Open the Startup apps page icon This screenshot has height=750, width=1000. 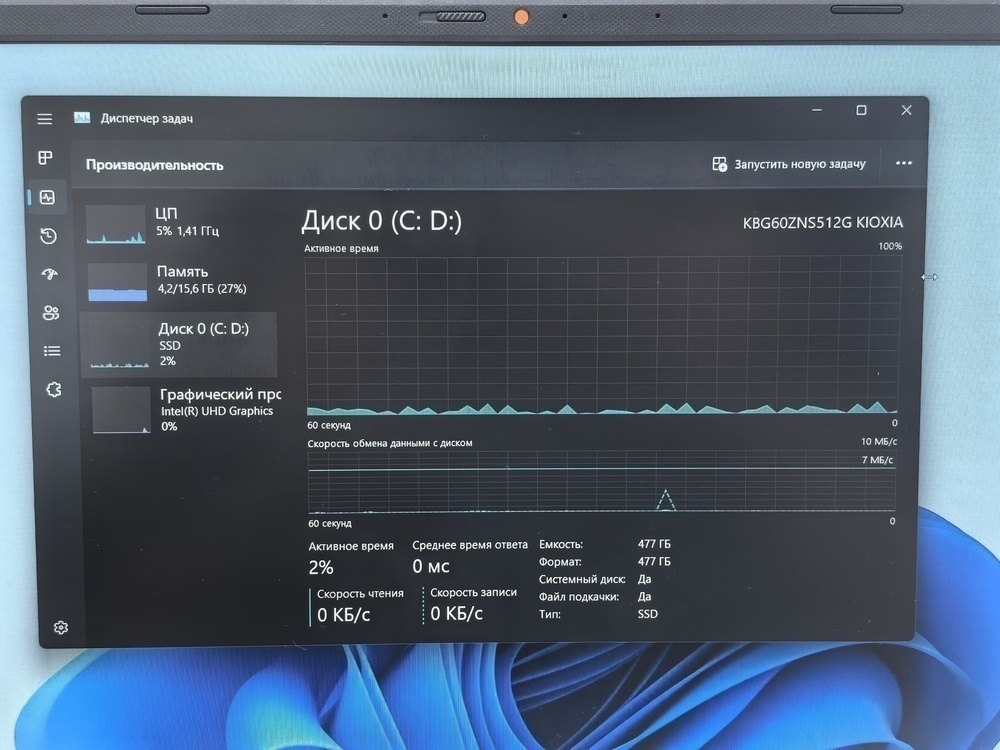[x=50, y=274]
